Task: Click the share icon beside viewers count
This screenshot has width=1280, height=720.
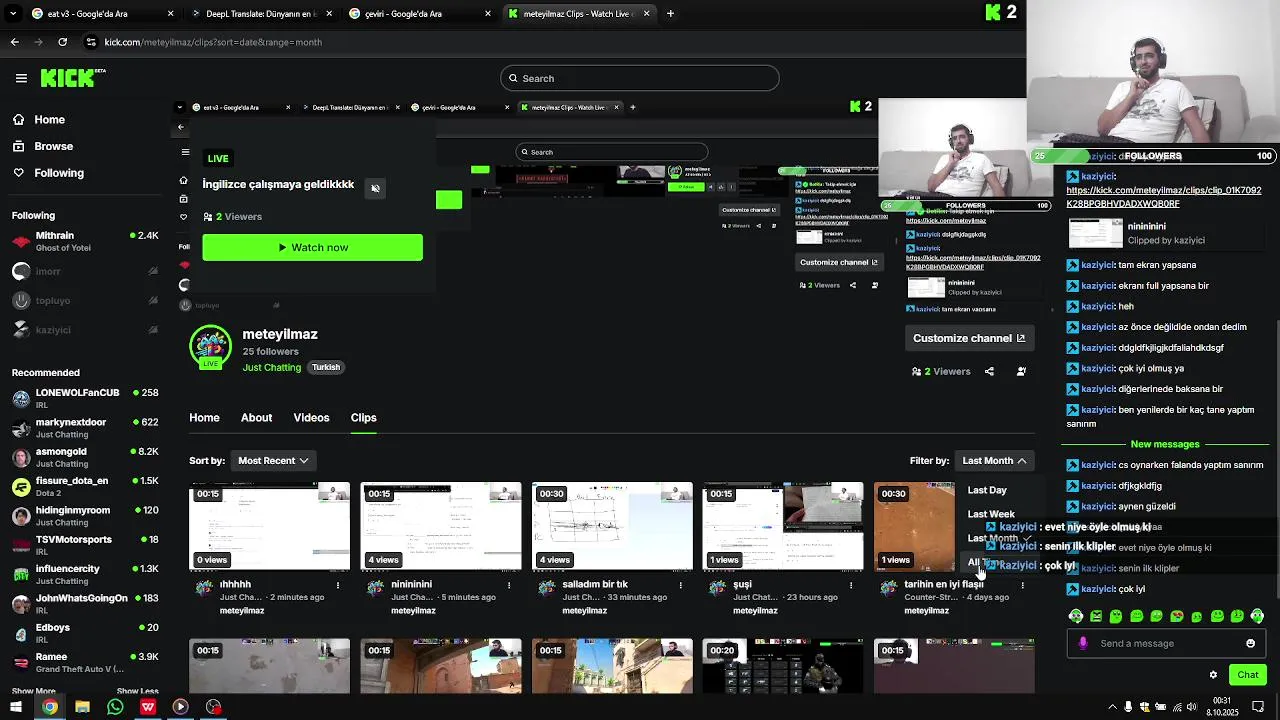Action: 989,371
